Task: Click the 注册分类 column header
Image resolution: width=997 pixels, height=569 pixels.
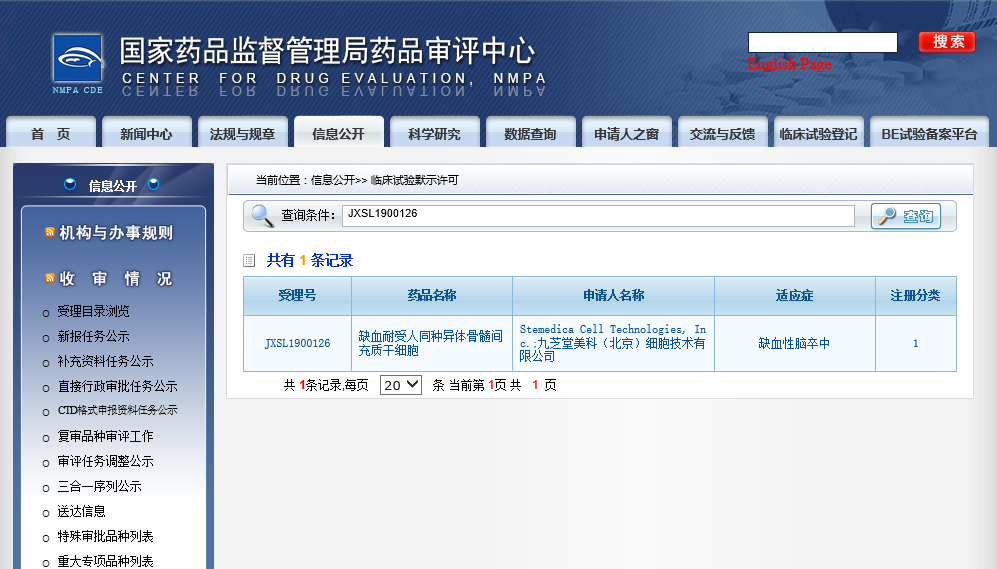Action: point(916,296)
